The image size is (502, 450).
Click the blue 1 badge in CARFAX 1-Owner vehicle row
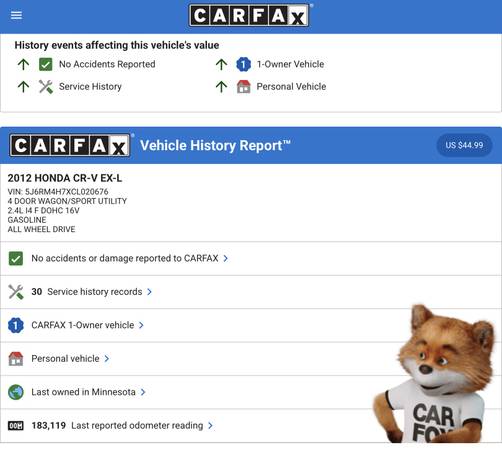pyautogui.click(x=16, y=325)
